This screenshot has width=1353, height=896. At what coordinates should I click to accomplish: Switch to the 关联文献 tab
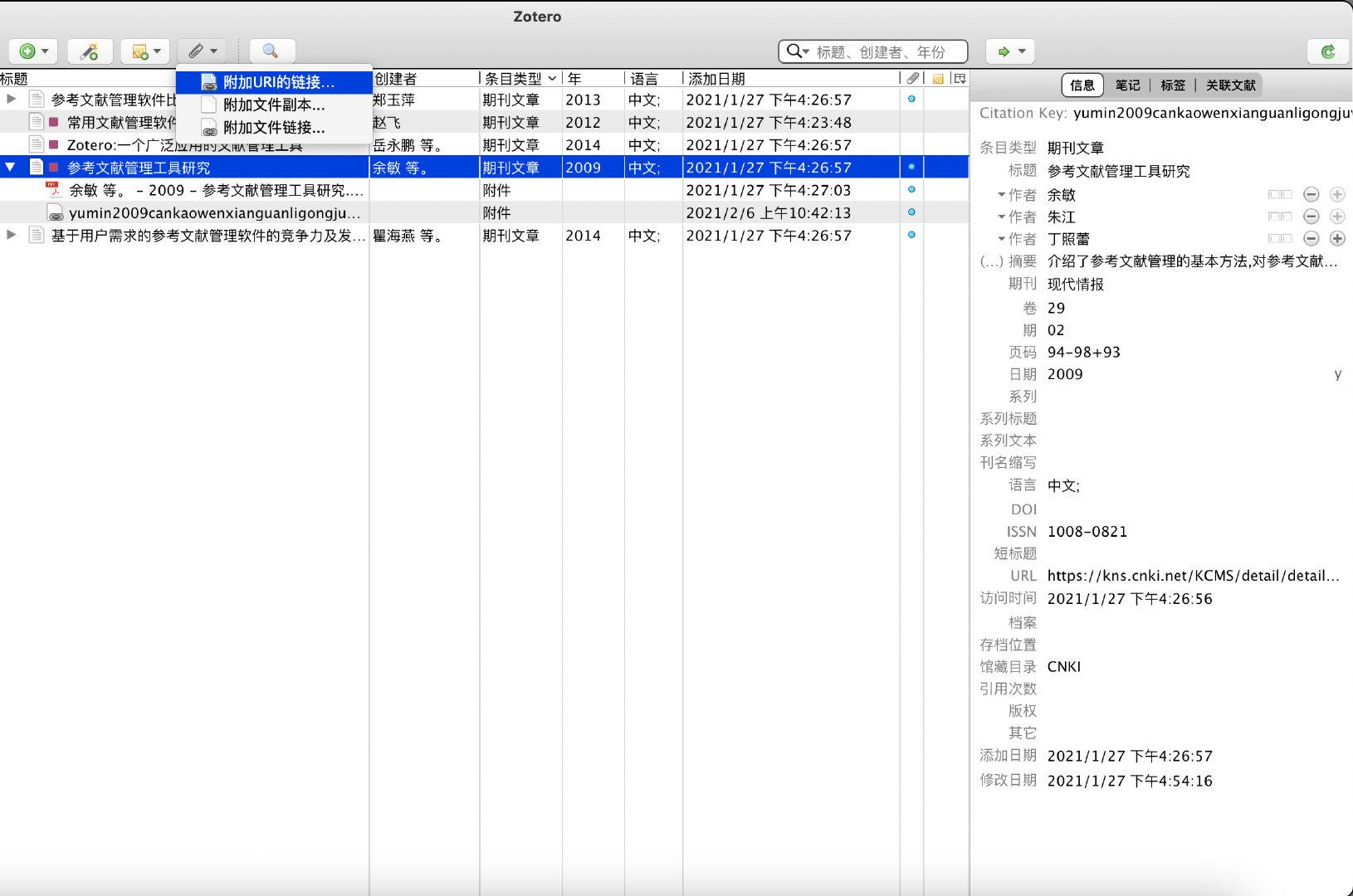pyautogui.click(x=1231, y=85)
